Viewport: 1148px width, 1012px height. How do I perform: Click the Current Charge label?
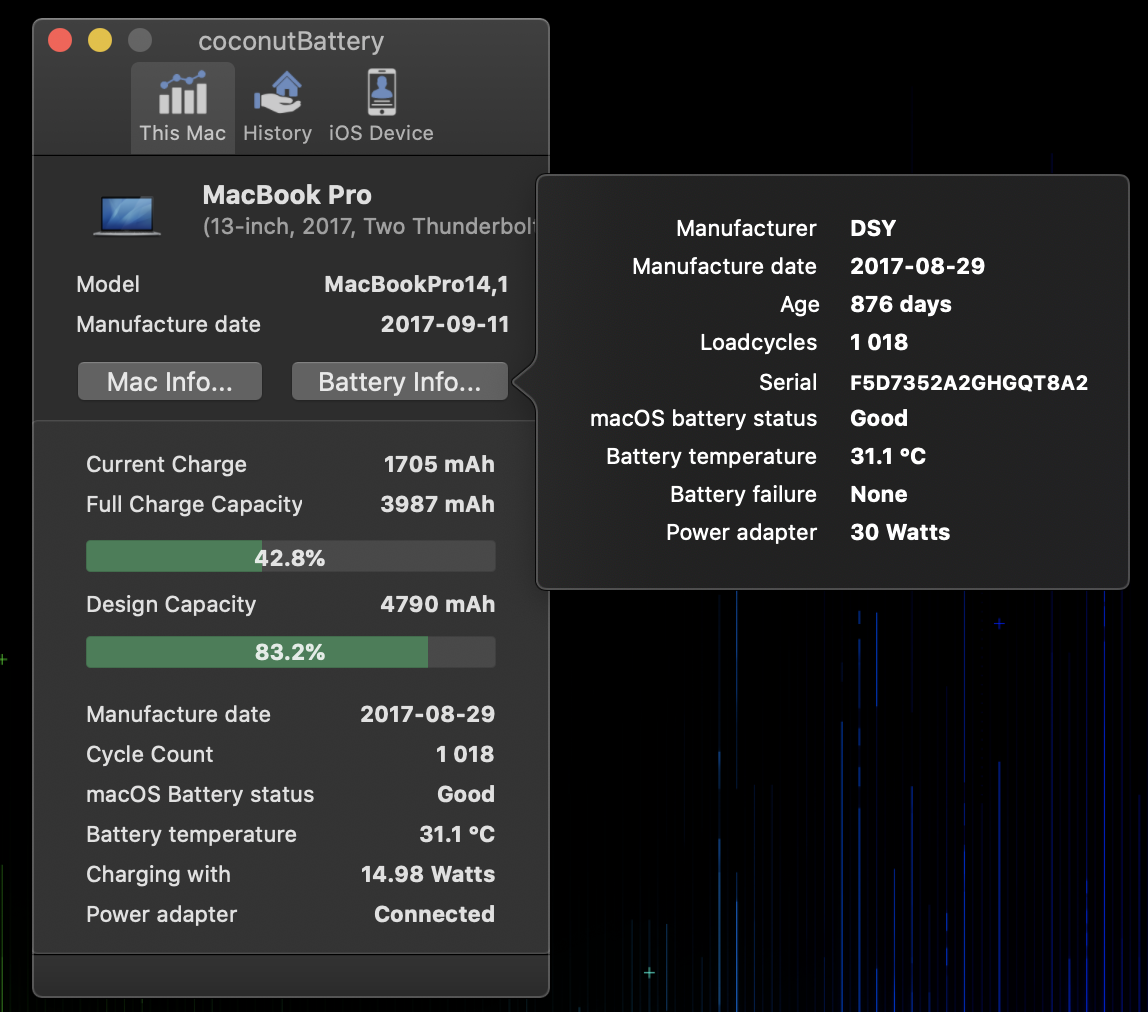(x=167, y=464)
